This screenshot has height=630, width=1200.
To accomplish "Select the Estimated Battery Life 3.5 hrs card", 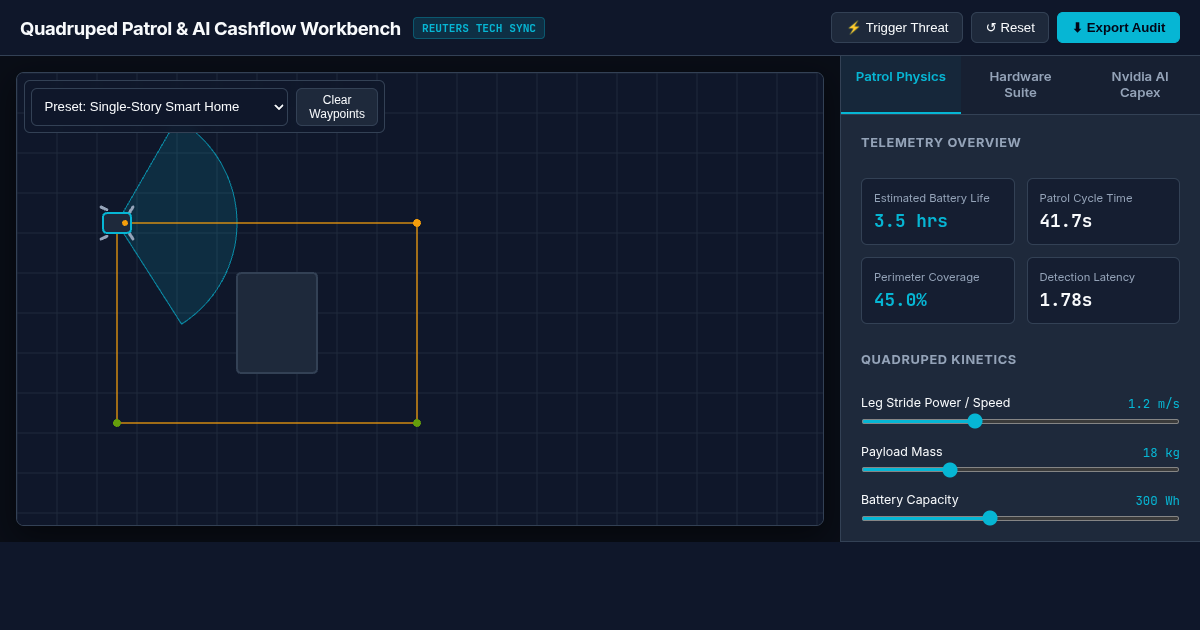I will pyautogui.click(x=938, y=211).
